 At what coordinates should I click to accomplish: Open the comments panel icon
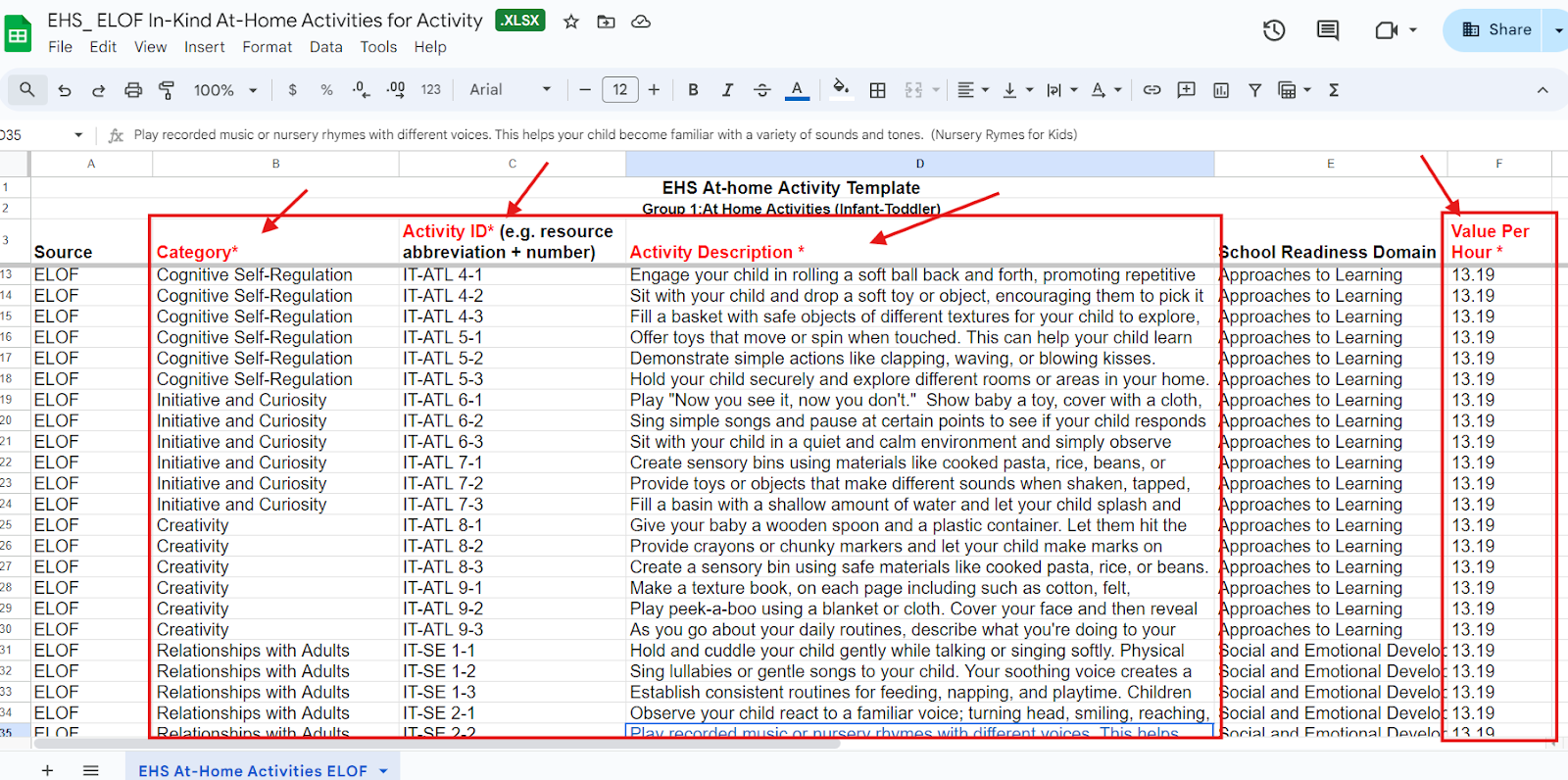tap(1328, 30)
